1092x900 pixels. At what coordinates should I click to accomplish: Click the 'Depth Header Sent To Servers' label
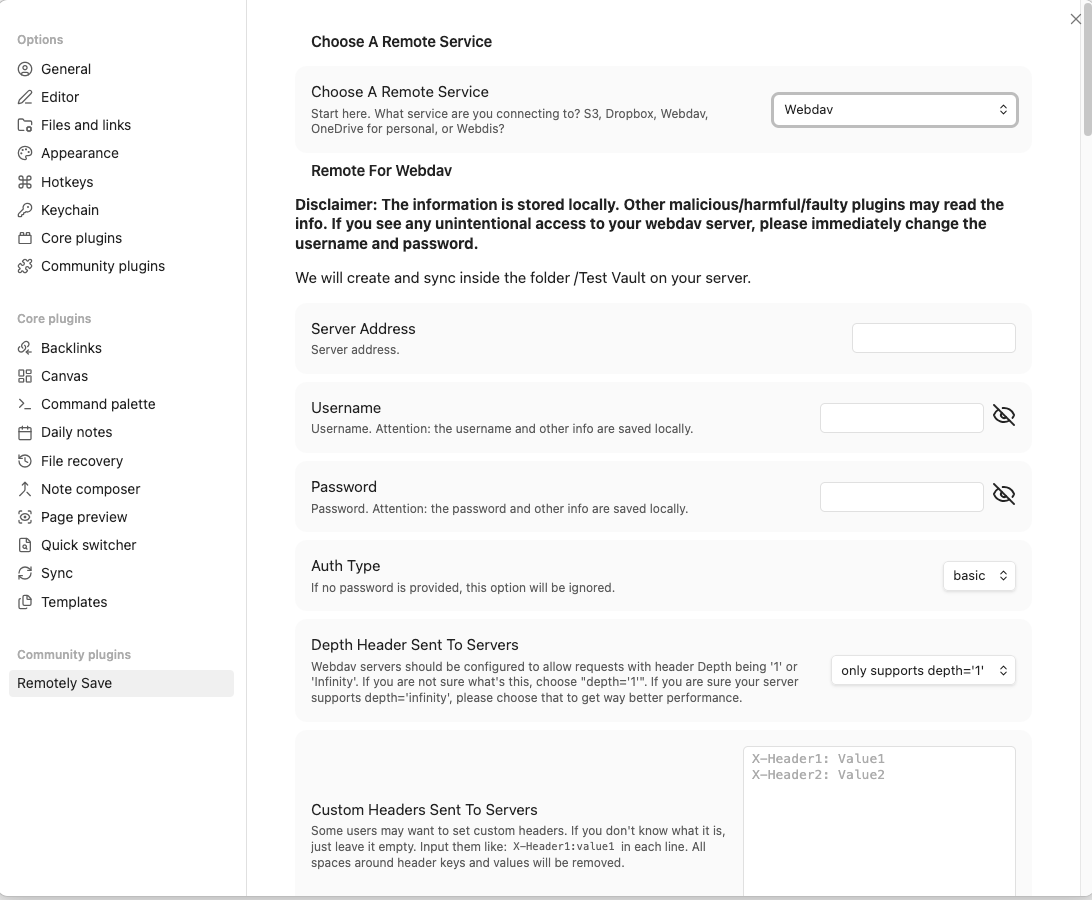(415, 645)
